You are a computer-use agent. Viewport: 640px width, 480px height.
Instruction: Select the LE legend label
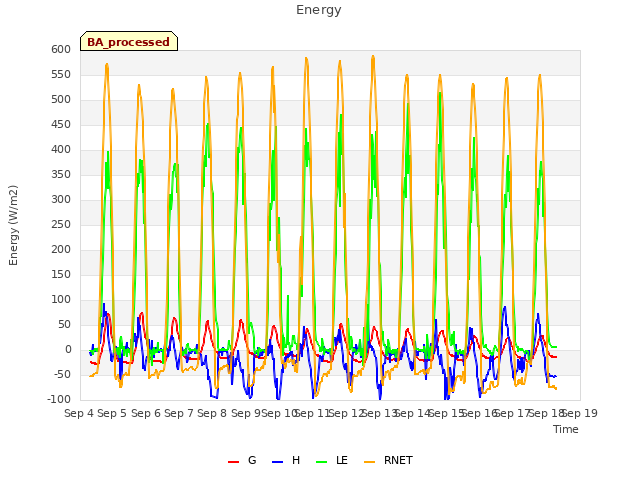click(x=342, y=460)
